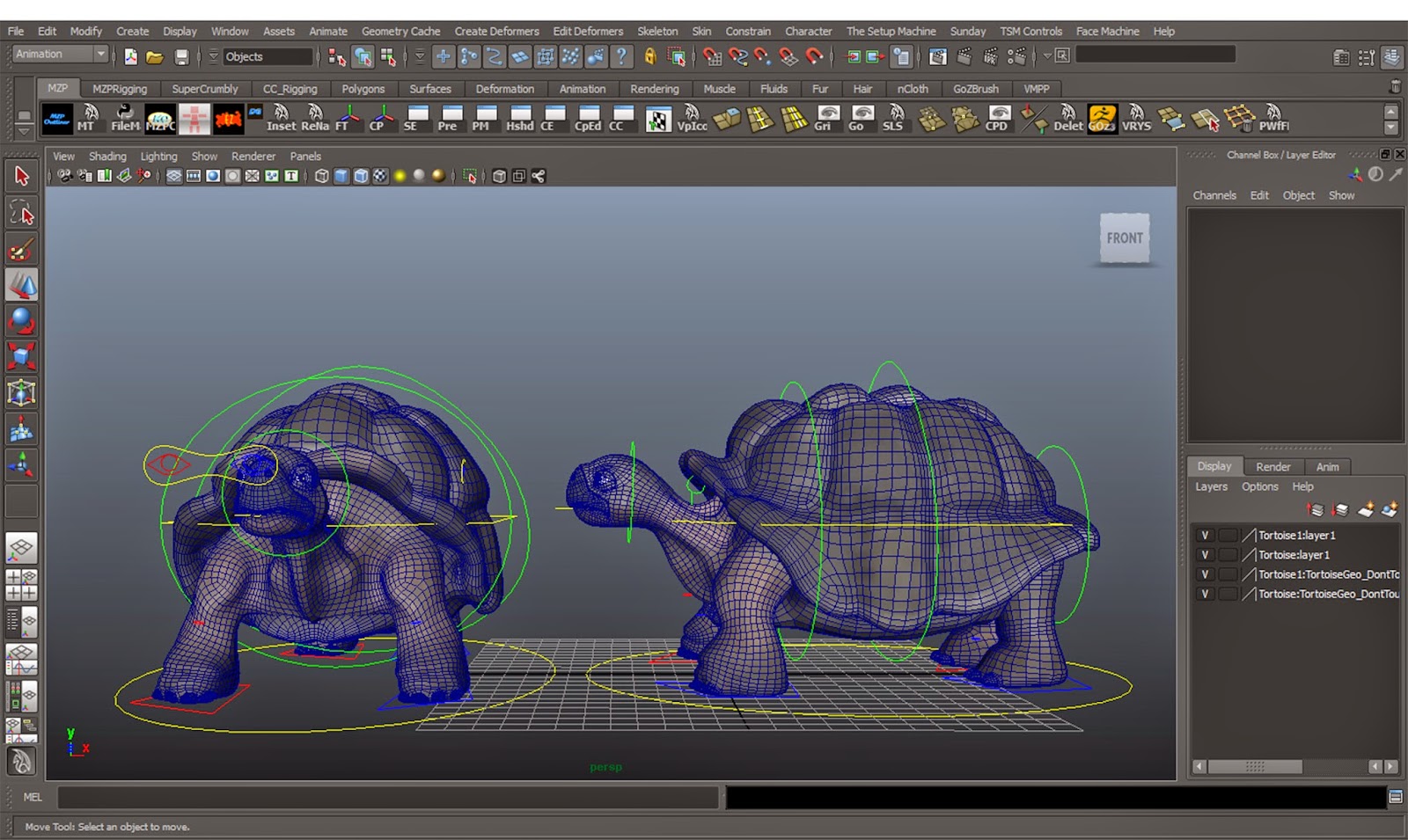1408x840 pixels.
Task: Click the CPD eye shelf icon
Action: [998, 119]
